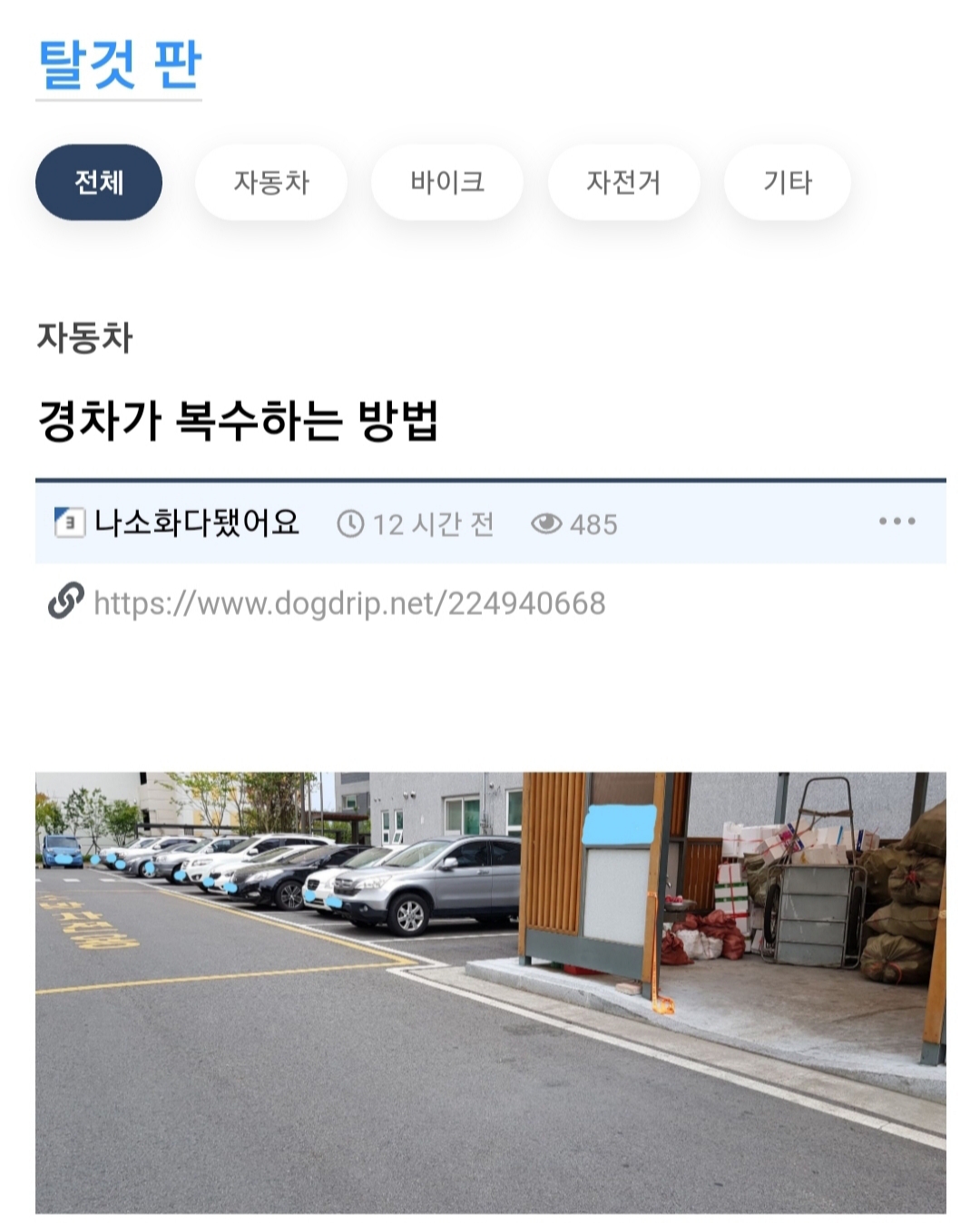Open the three-dot more options menu

pos(897,522)
